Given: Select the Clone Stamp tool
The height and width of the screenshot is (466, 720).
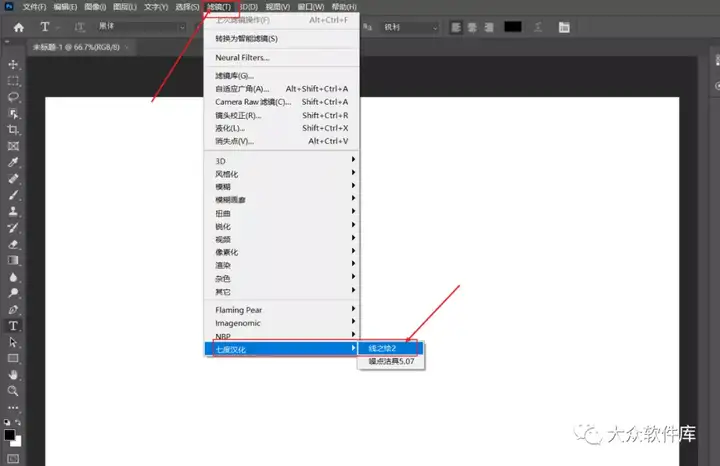Looking at the screenshot, I should click(x=13, y=211).
